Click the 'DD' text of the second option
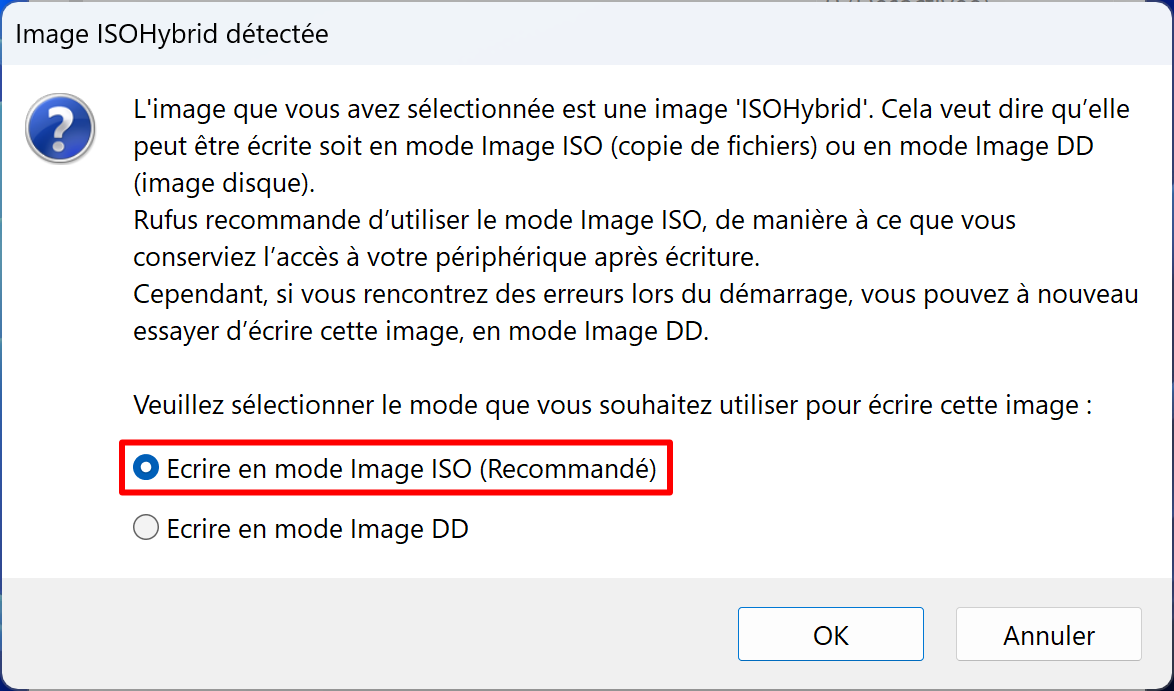 [450, 529]
